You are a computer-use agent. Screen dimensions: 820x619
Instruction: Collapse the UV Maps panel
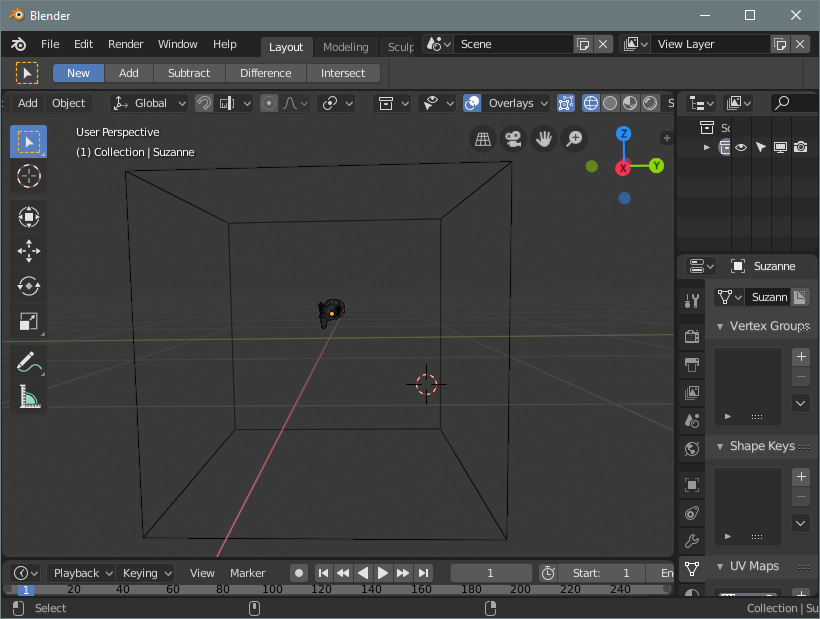720,567
